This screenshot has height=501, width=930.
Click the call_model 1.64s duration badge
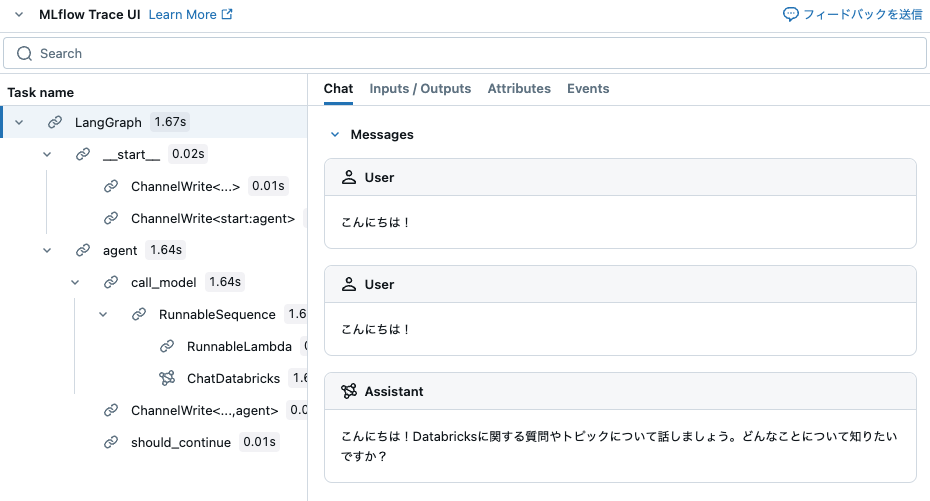click(225, 282)
